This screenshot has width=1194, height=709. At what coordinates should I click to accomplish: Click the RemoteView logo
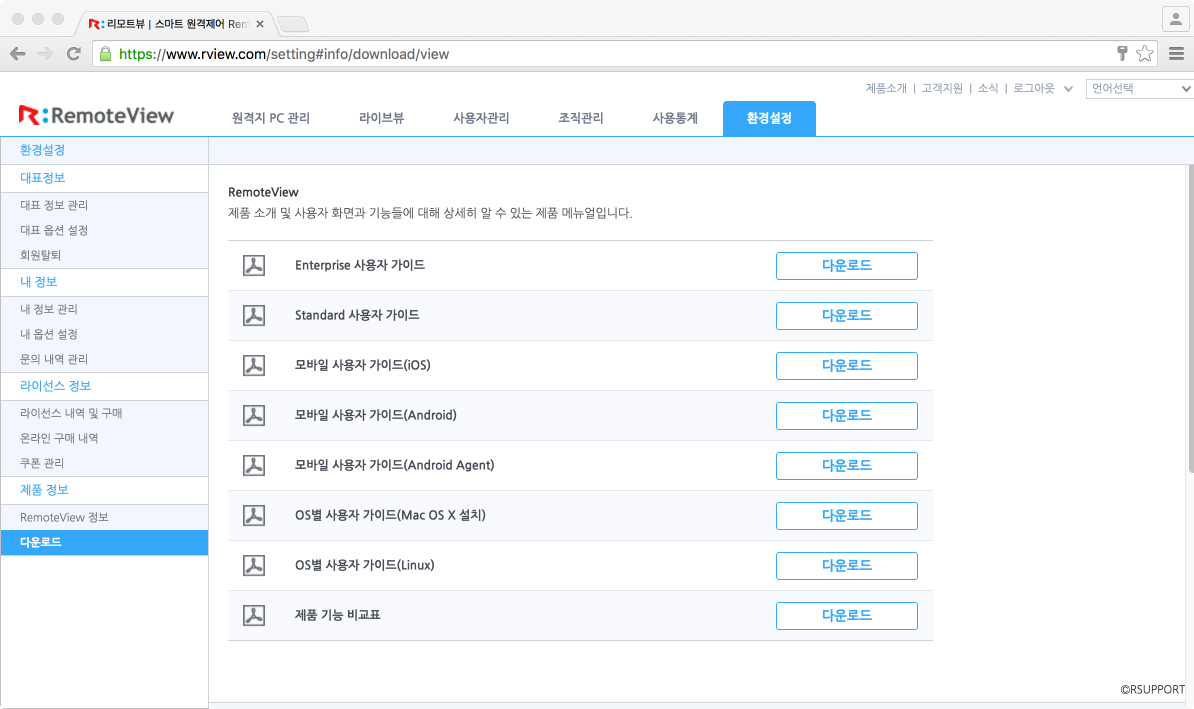(96, 115)
